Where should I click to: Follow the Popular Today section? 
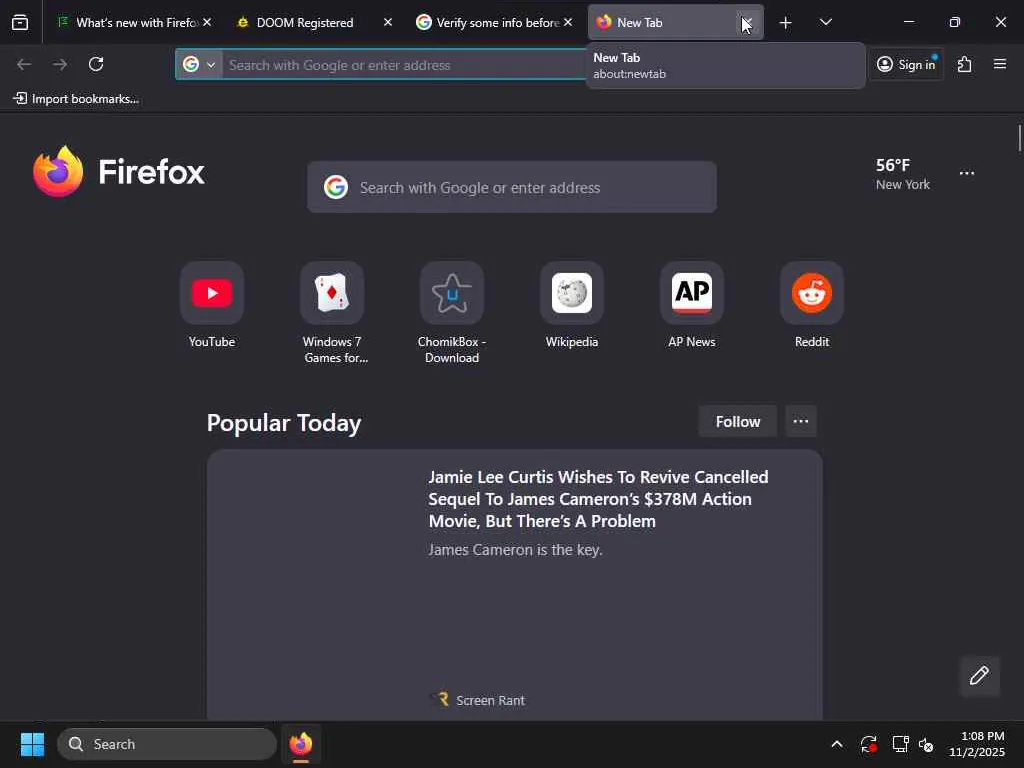pos(738,422)
